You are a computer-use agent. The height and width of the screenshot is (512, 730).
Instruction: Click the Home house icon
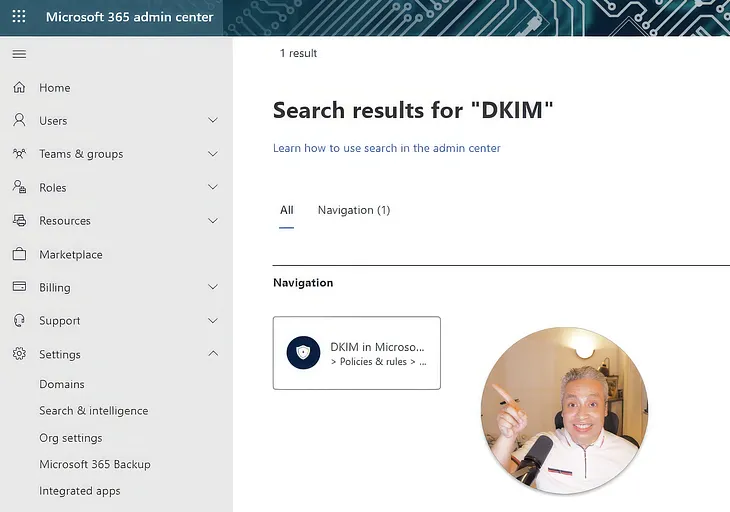[19, 87]
